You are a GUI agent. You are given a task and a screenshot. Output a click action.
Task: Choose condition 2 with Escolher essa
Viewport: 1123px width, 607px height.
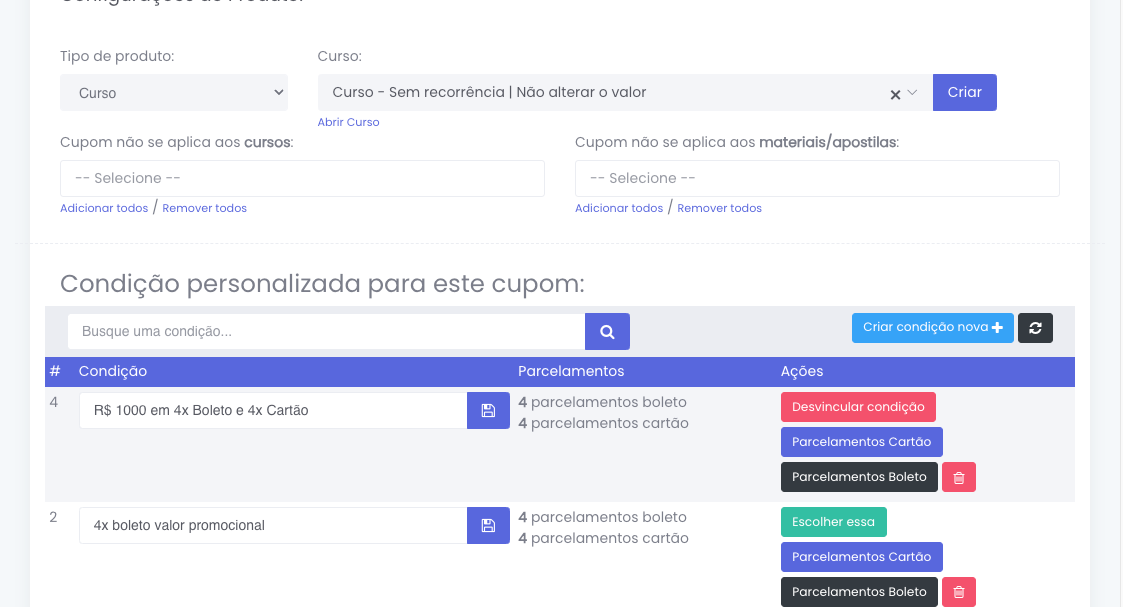(833, 522)
